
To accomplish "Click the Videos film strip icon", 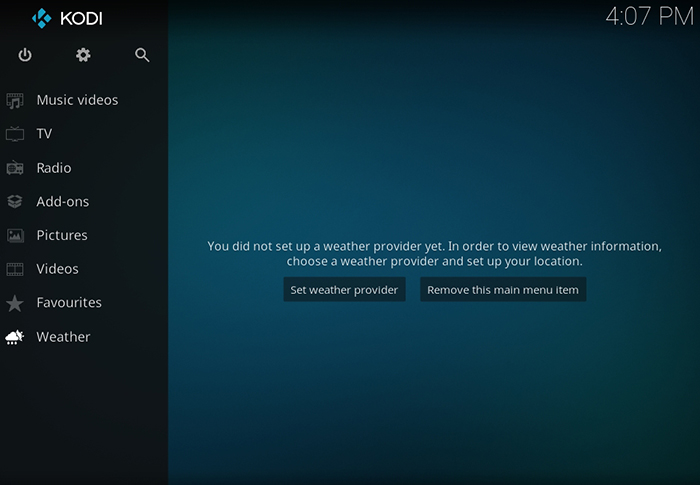I will [x=15, y=269].
